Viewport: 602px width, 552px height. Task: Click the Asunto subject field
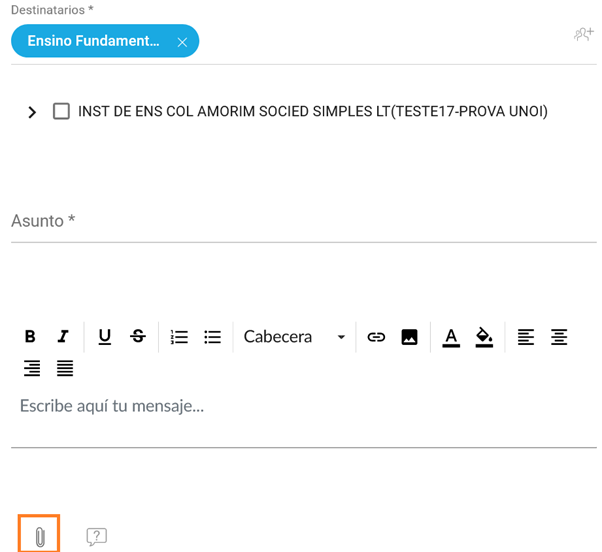click(x=303, y=222)
